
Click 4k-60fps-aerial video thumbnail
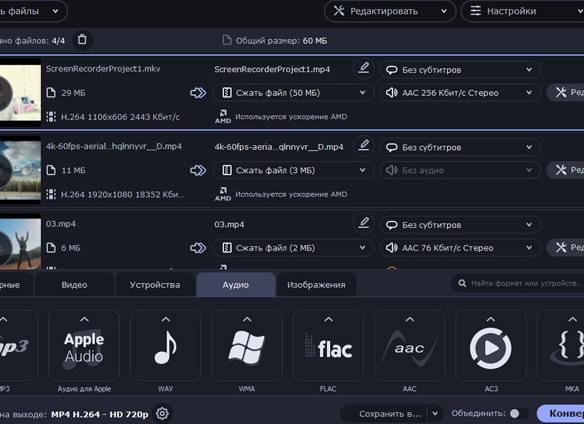tap(20, 170)
